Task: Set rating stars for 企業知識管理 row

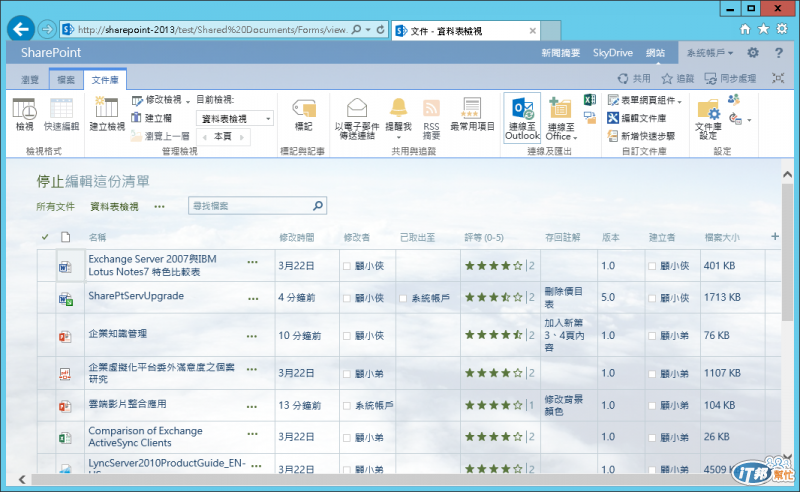Action: click(493, 335)
